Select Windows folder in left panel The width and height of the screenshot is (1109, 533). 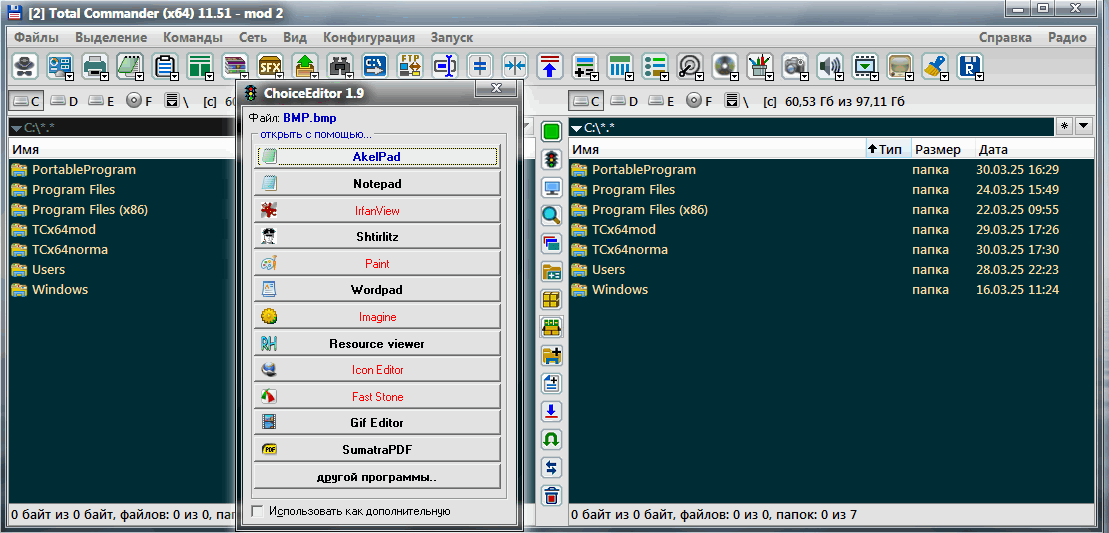(x=59, y=289)
